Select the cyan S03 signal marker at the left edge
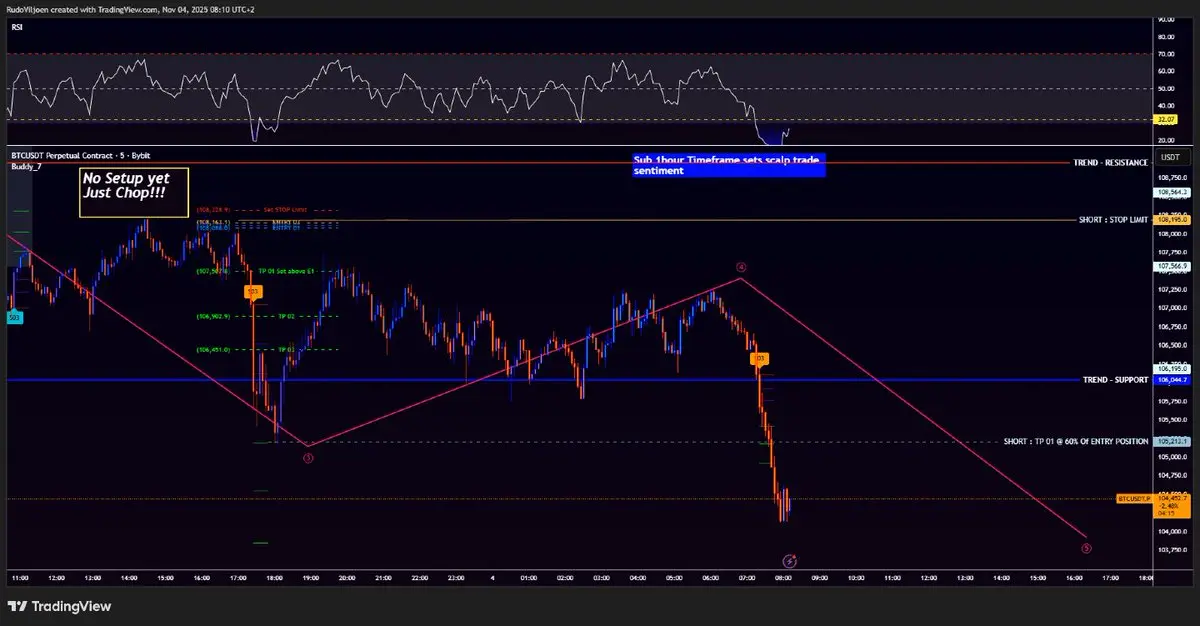 (x=14, y=317)
